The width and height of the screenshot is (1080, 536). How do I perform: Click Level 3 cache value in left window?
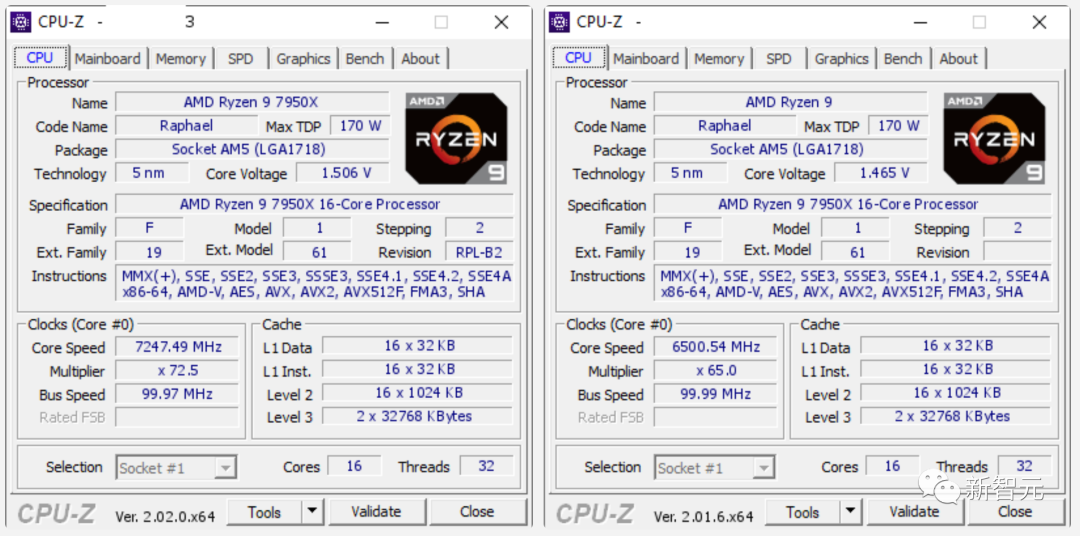[x=417, y=416]
